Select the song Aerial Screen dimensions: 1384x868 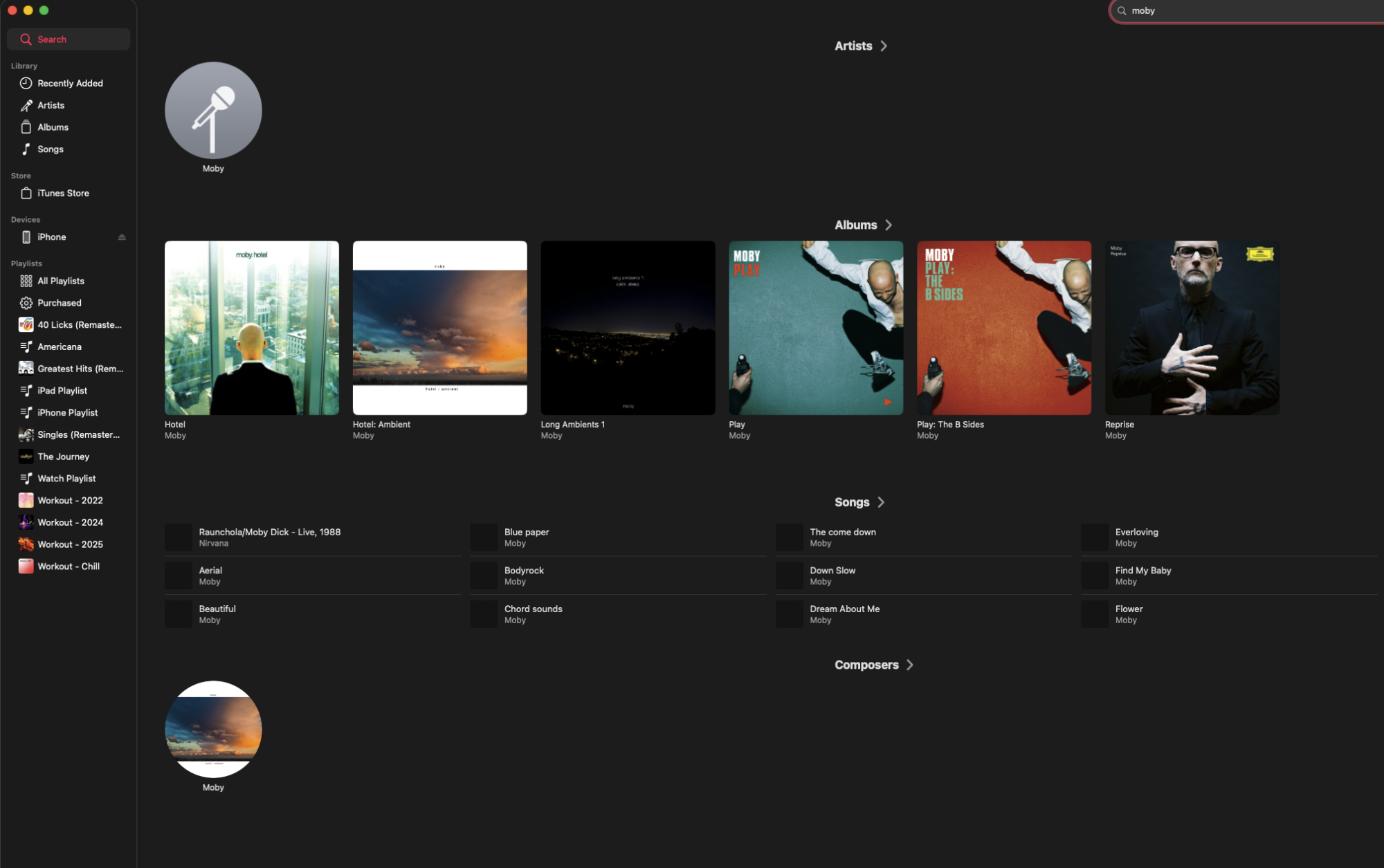(313, 576)
